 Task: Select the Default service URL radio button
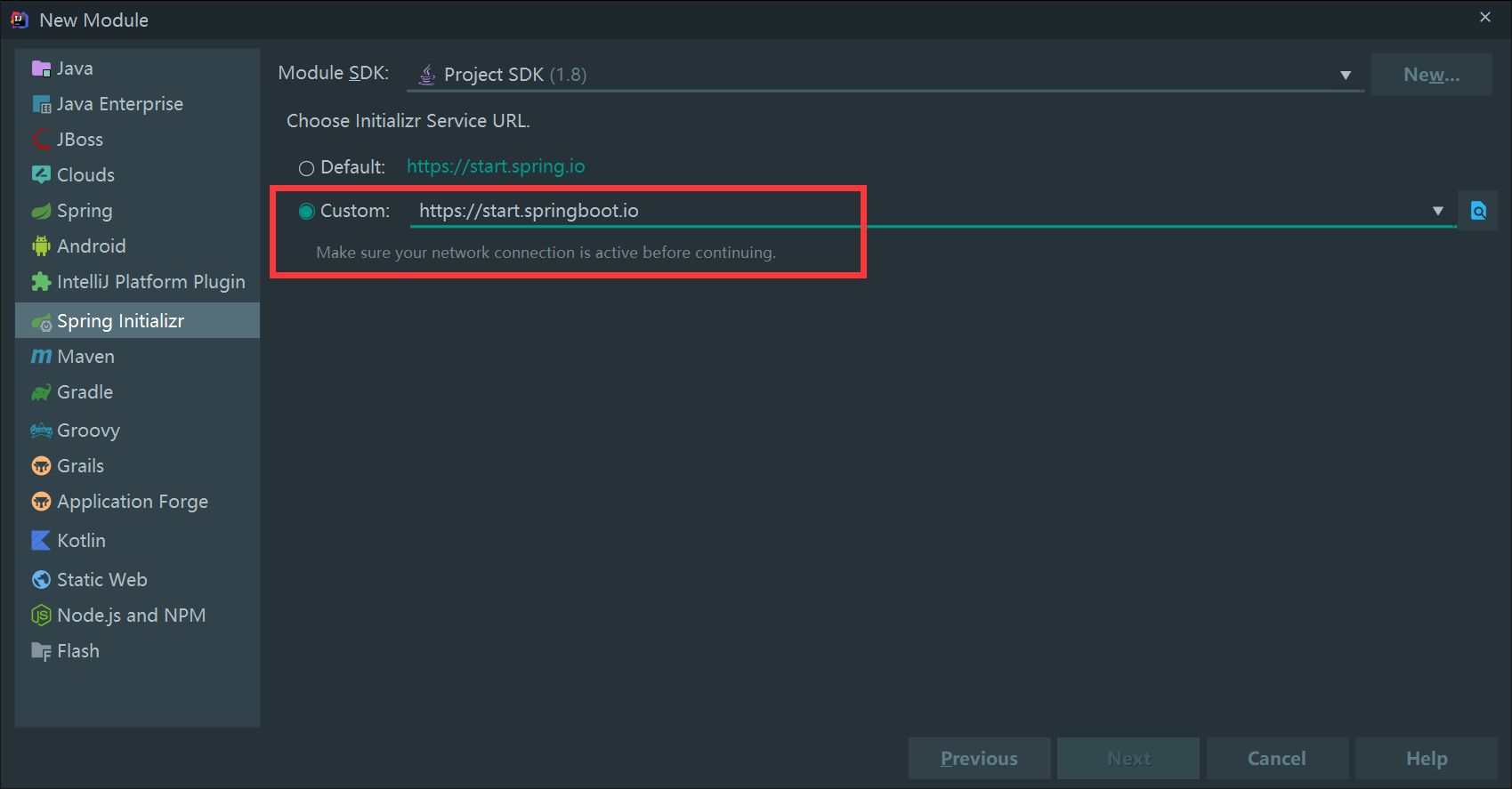pyautogui.click(x=307, y=168)
